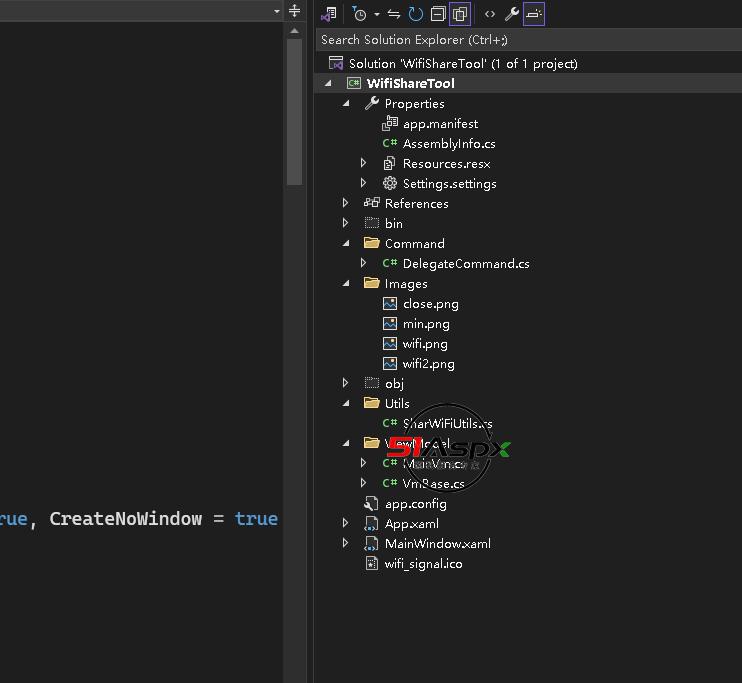This screenshot has width=742, height=683.
Task: Expand the References node
Action: coord(346,203)
